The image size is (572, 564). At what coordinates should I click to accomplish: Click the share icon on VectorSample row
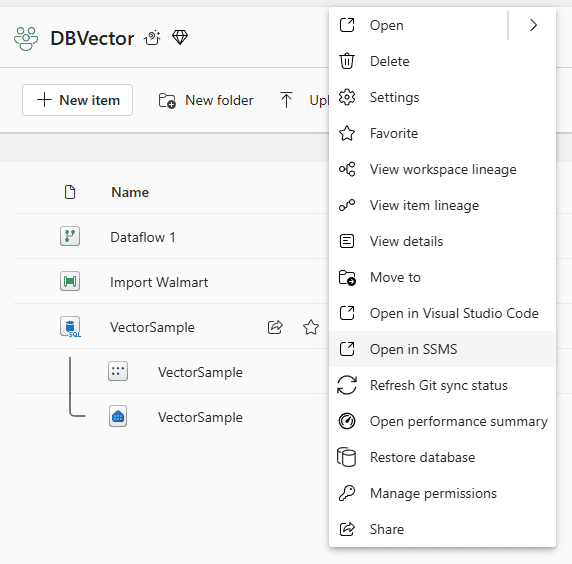click(275, 327)
